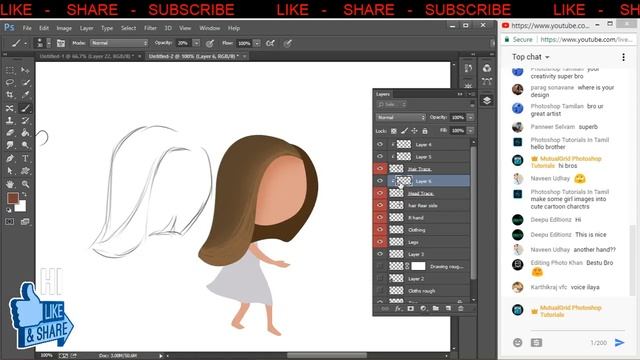This screenshot has height=360, width=640.
Task: Select the Quick Selection tool
Action: 25,83
